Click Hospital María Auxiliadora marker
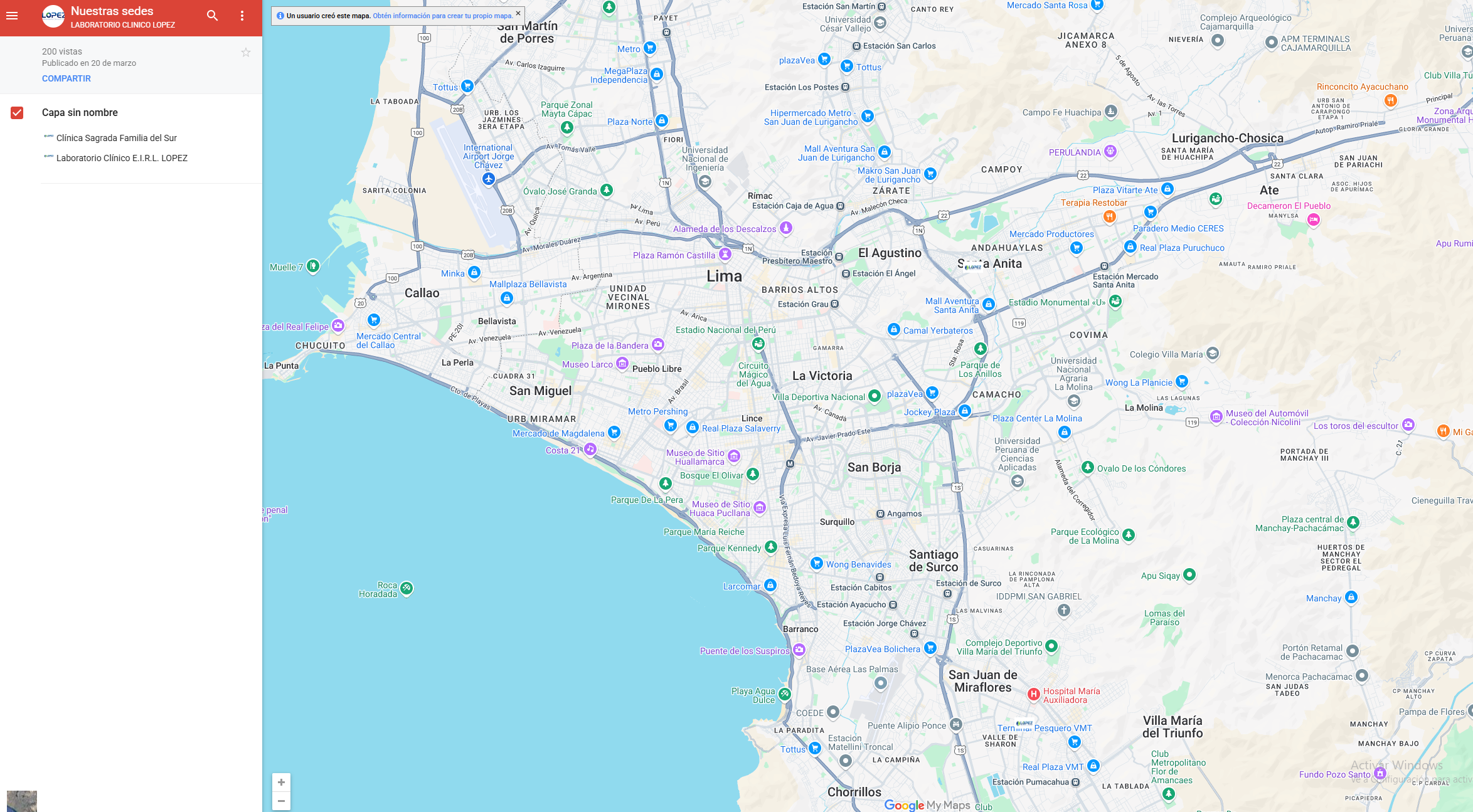The width and height of the screenshot is (1473, 812). click(1033, 694)
